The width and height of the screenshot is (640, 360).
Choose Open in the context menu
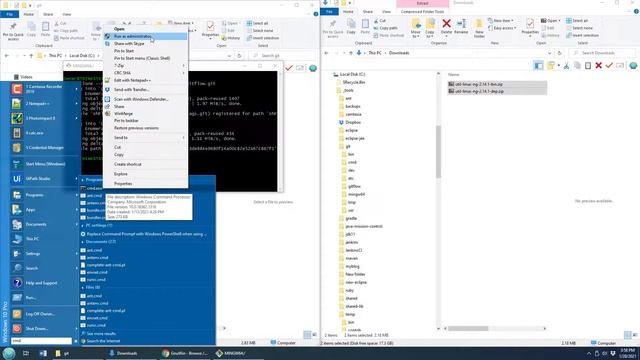pos(145,29)
